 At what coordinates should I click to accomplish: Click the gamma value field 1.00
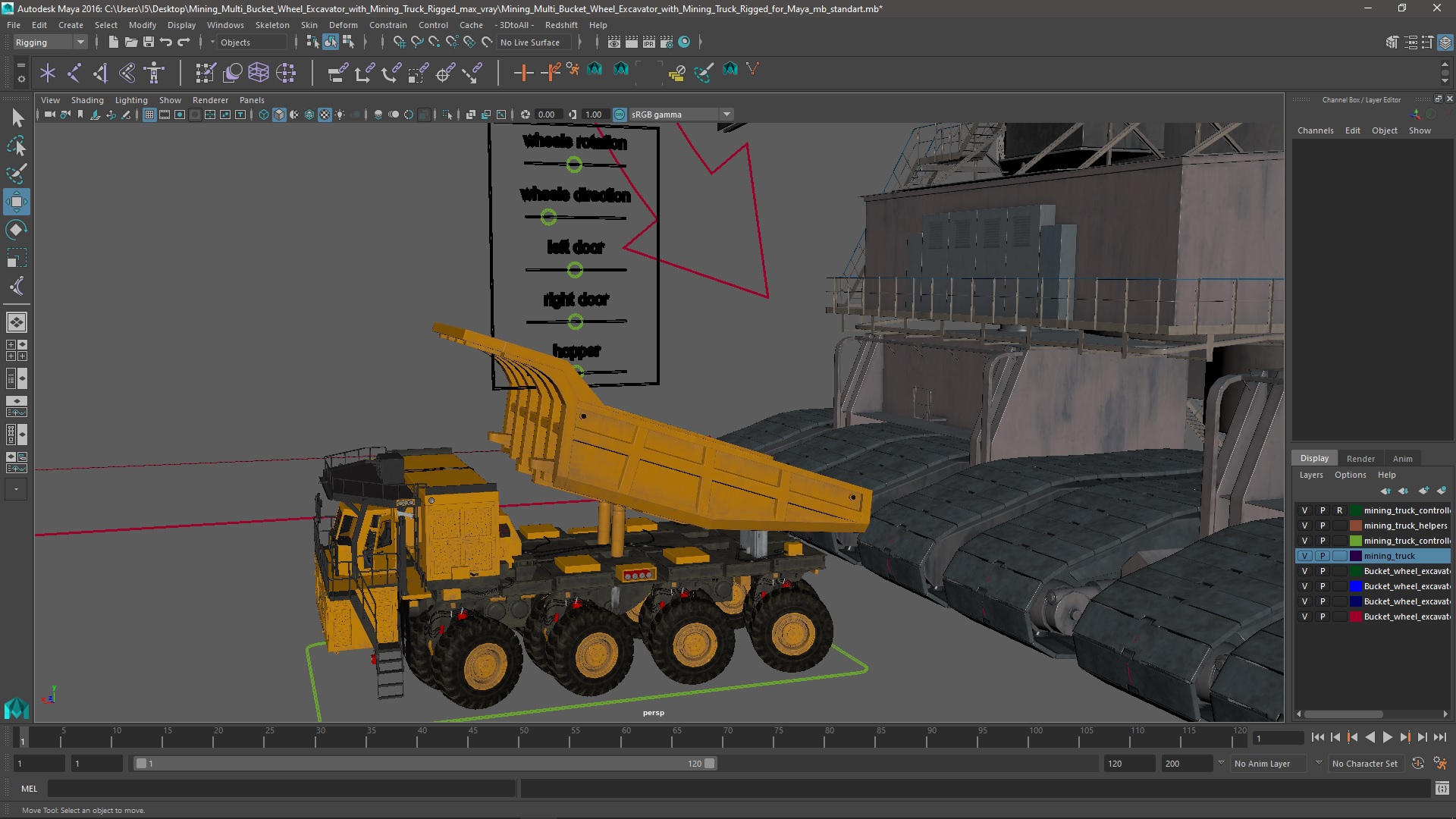click(x=594, y=115)
